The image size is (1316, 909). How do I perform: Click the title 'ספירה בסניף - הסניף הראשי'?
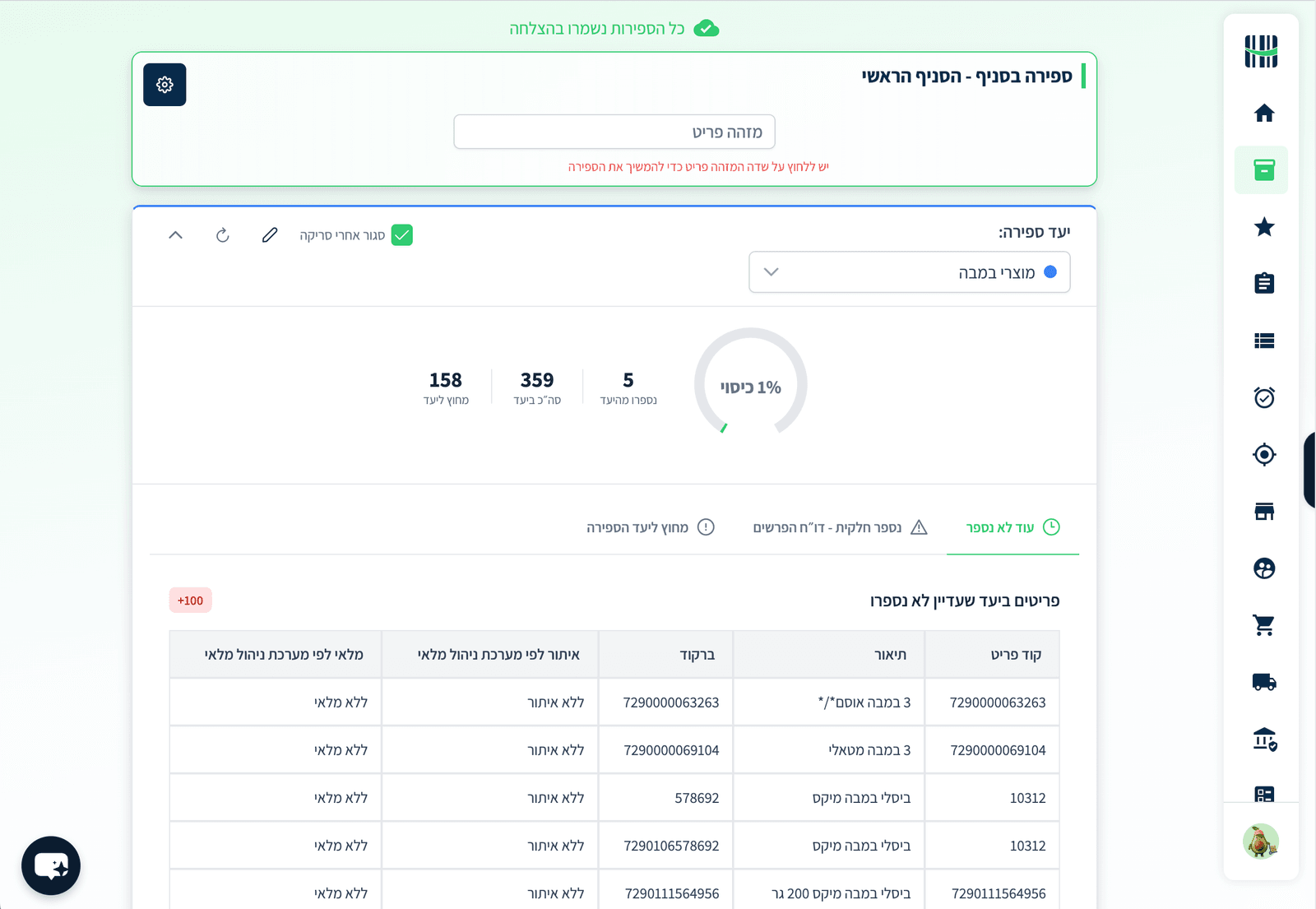(967, 77)
